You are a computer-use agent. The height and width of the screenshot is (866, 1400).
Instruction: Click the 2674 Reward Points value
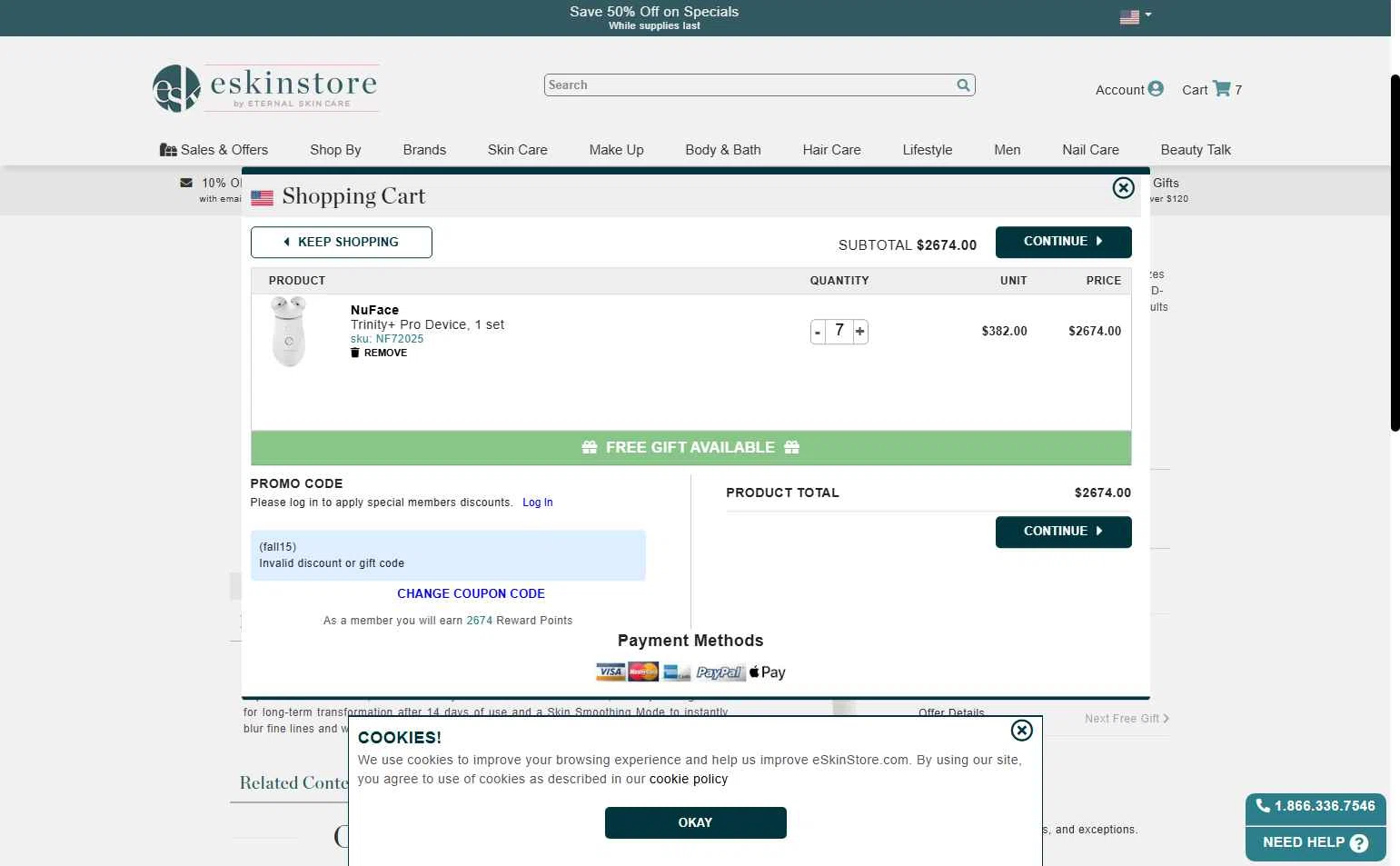click(x=479, y=621)
